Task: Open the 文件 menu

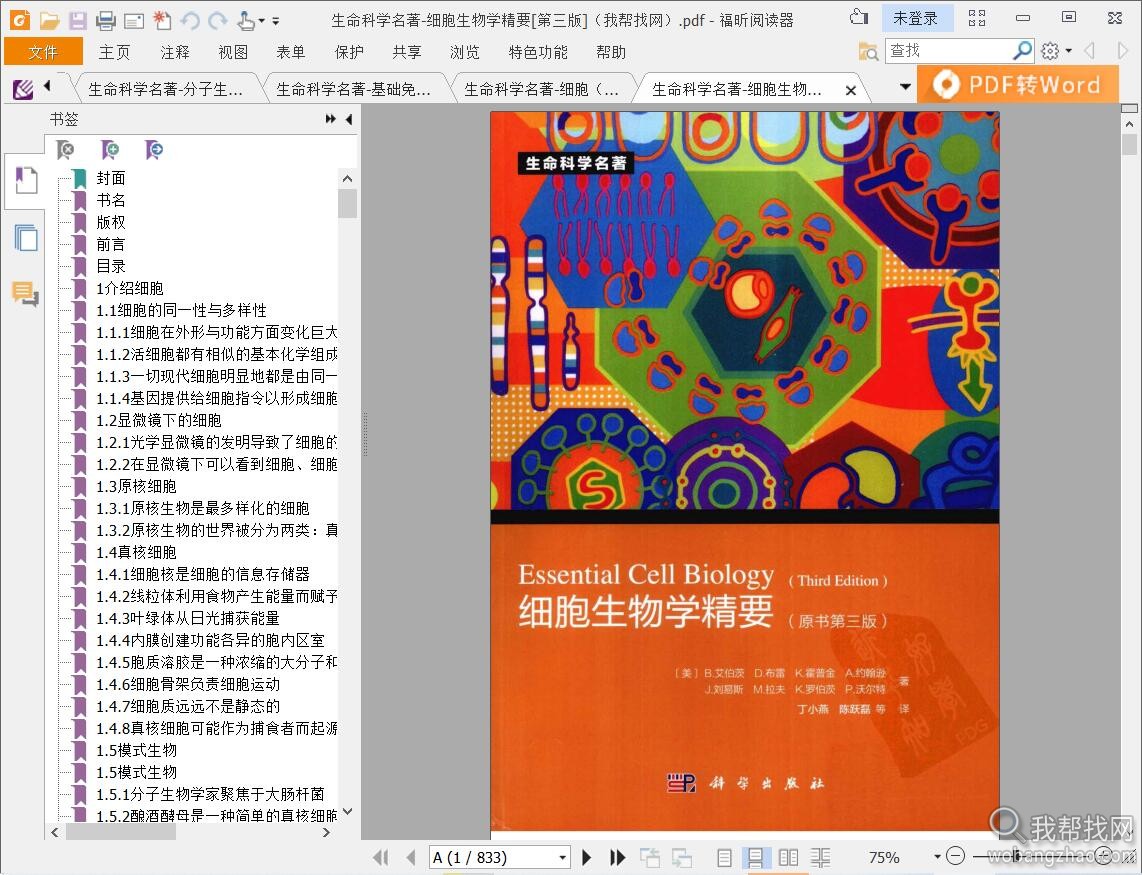Action: click(43, 52)
